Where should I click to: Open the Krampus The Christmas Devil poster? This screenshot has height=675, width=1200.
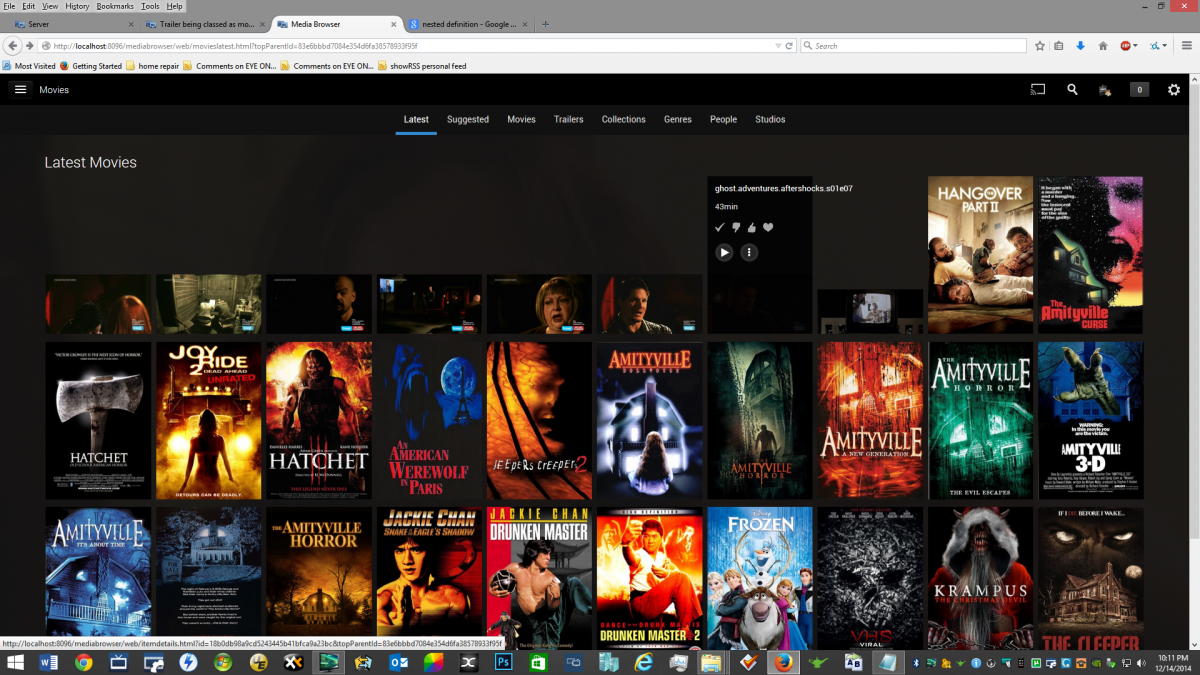(x=980, y=578)
